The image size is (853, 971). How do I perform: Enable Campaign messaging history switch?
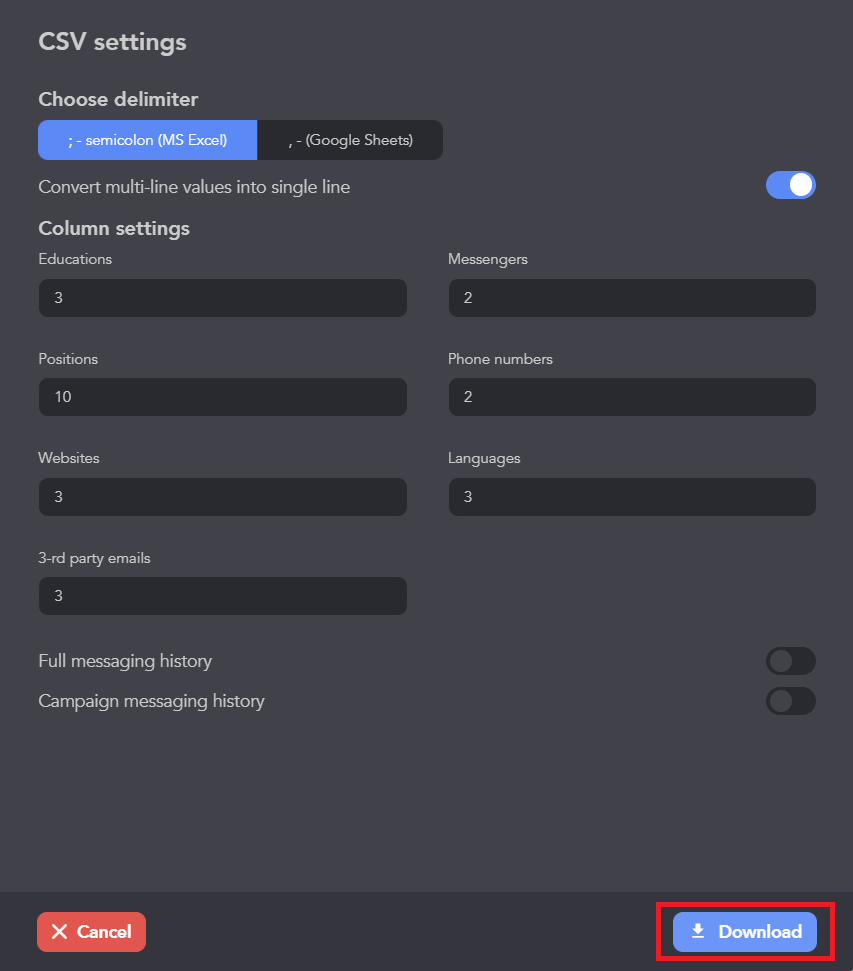point(790,701)
